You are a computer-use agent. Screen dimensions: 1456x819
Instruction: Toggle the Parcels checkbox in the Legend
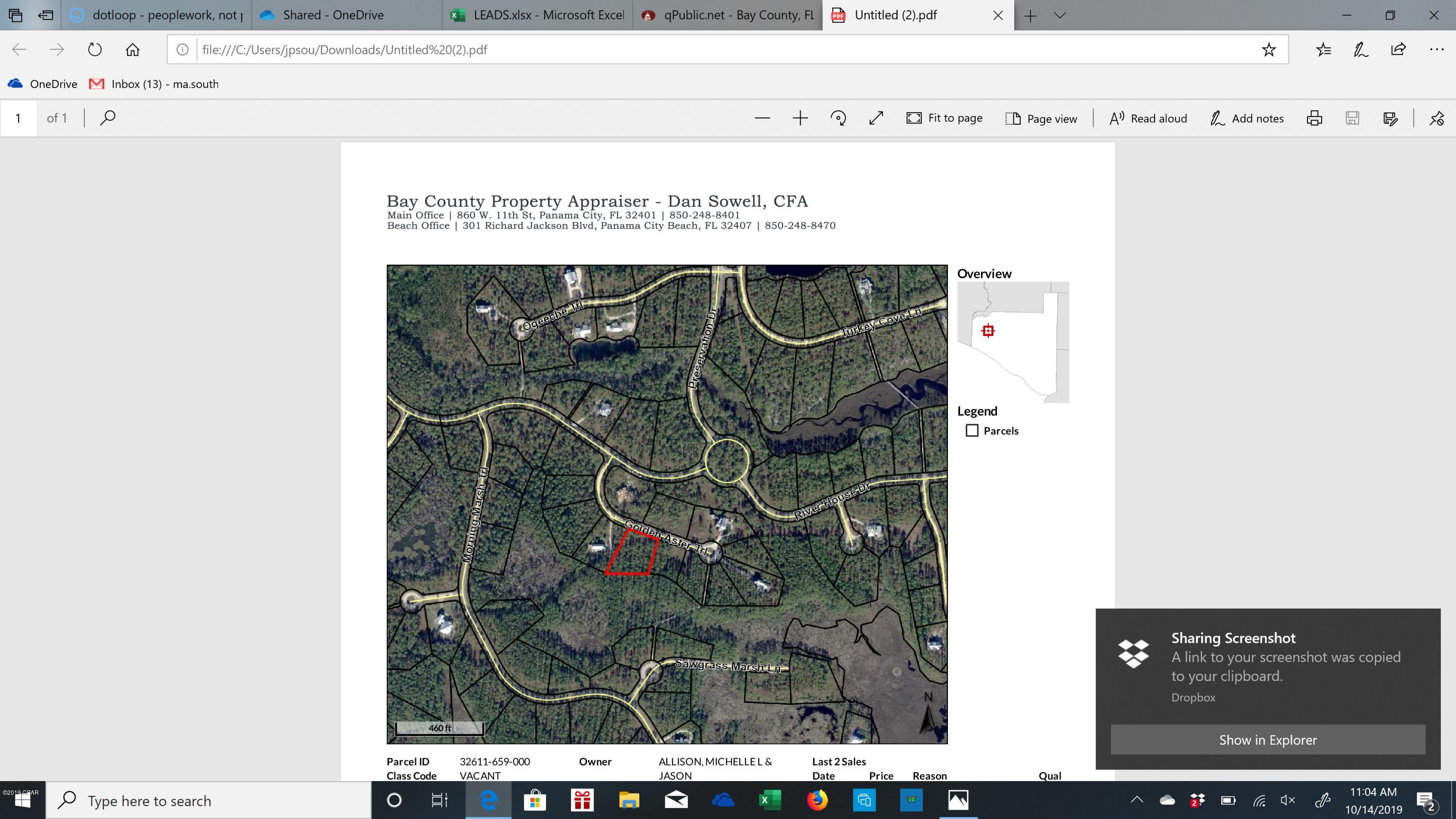(972, 430)
